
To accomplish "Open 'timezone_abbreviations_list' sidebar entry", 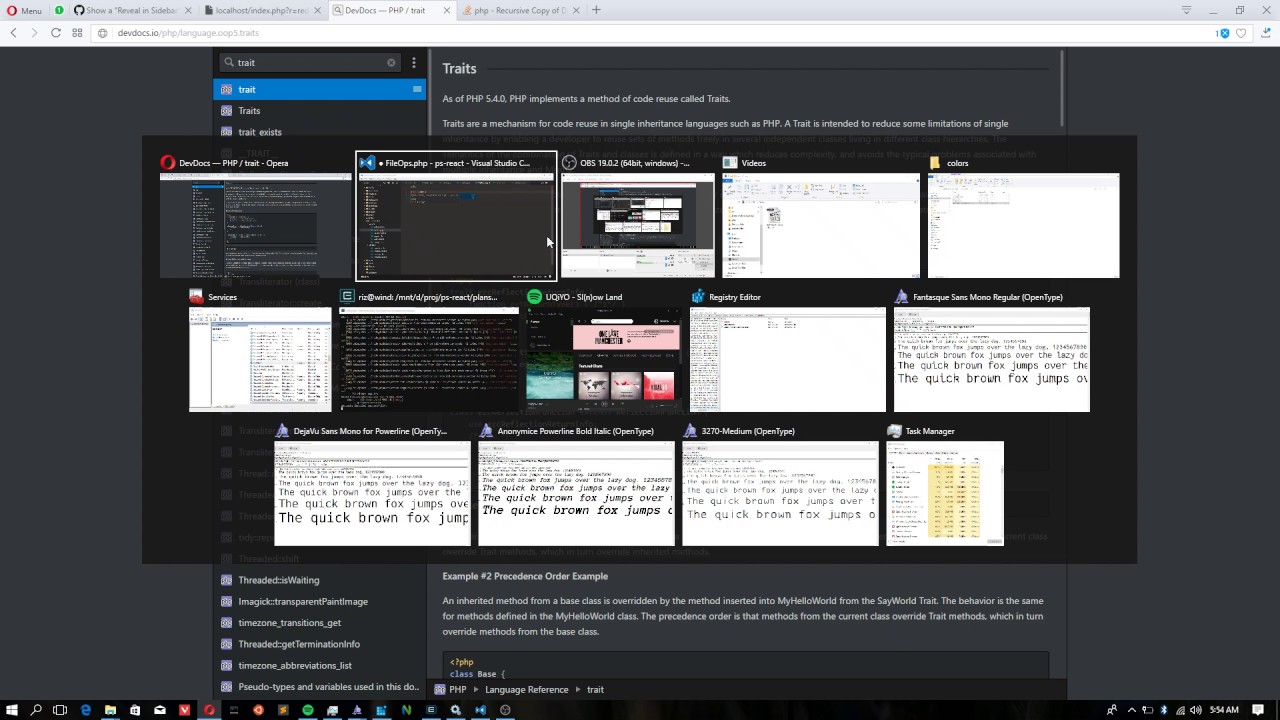I will pos(319,665).
